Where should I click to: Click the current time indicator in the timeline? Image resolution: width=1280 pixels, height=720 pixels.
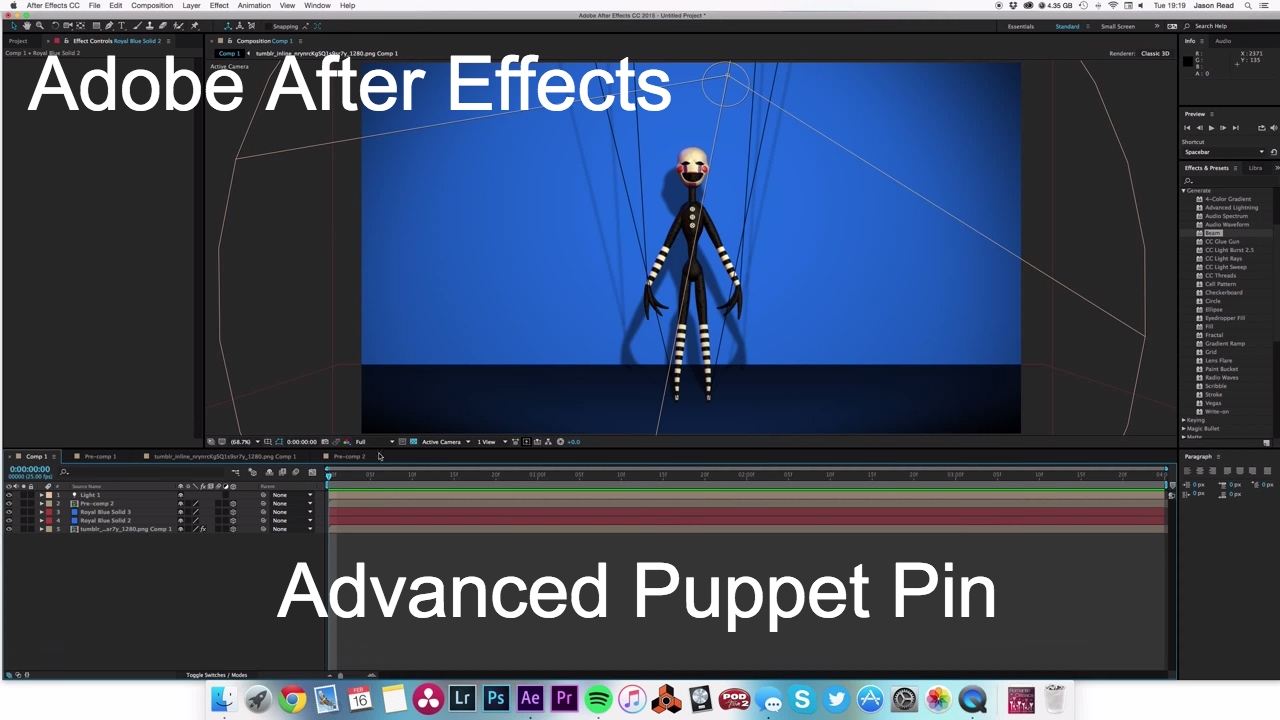click(329, 476)
